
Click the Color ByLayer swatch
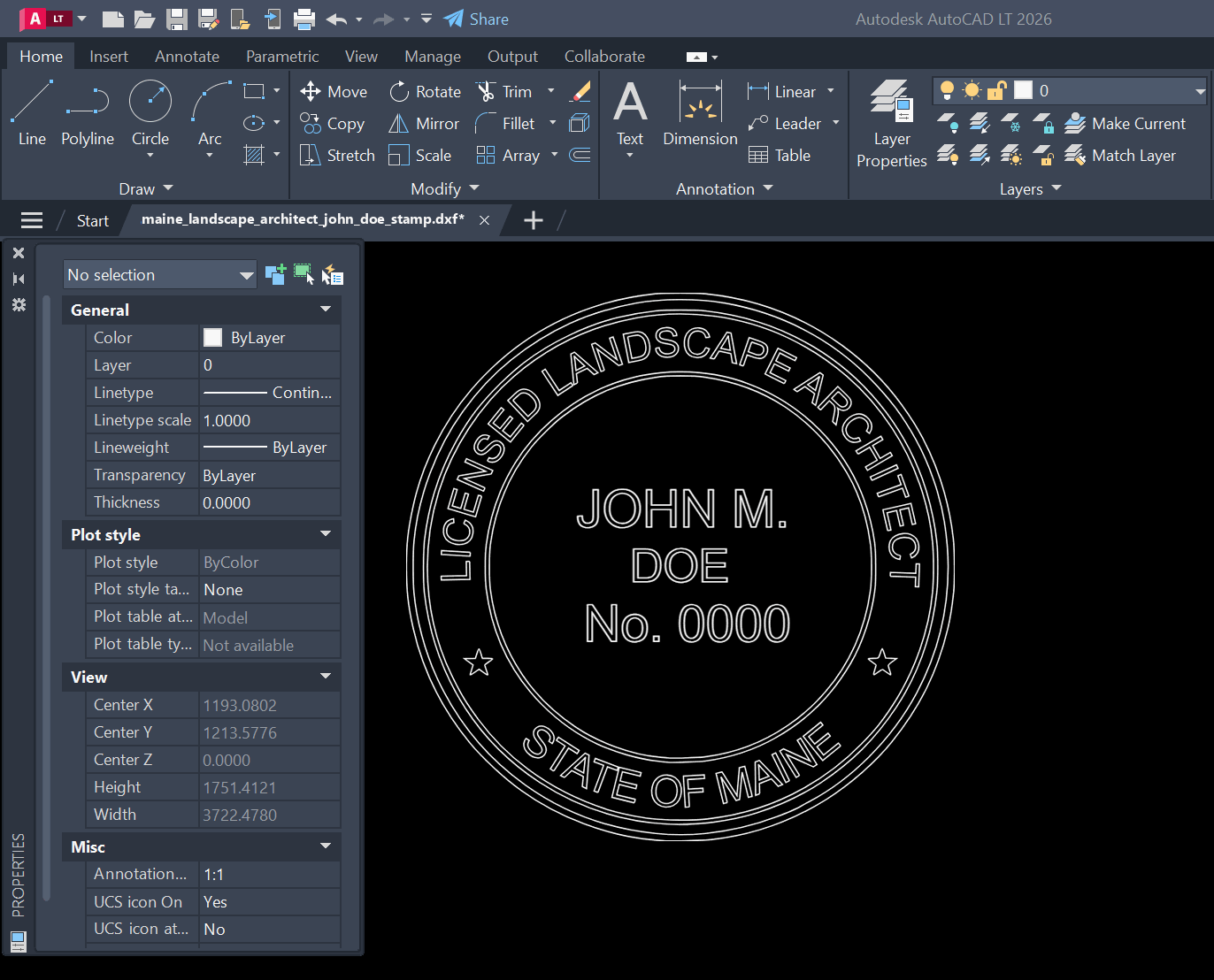pyautogui.click(x=213, y=337)
